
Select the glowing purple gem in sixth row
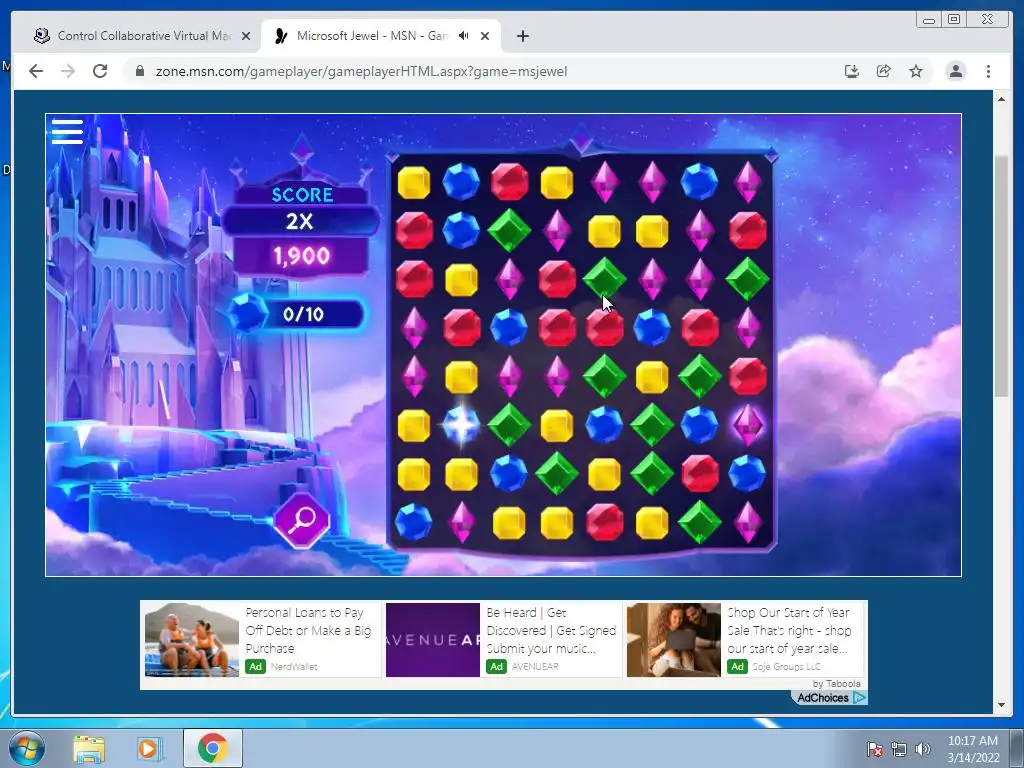pyautogui.click(x=747, y=425)
